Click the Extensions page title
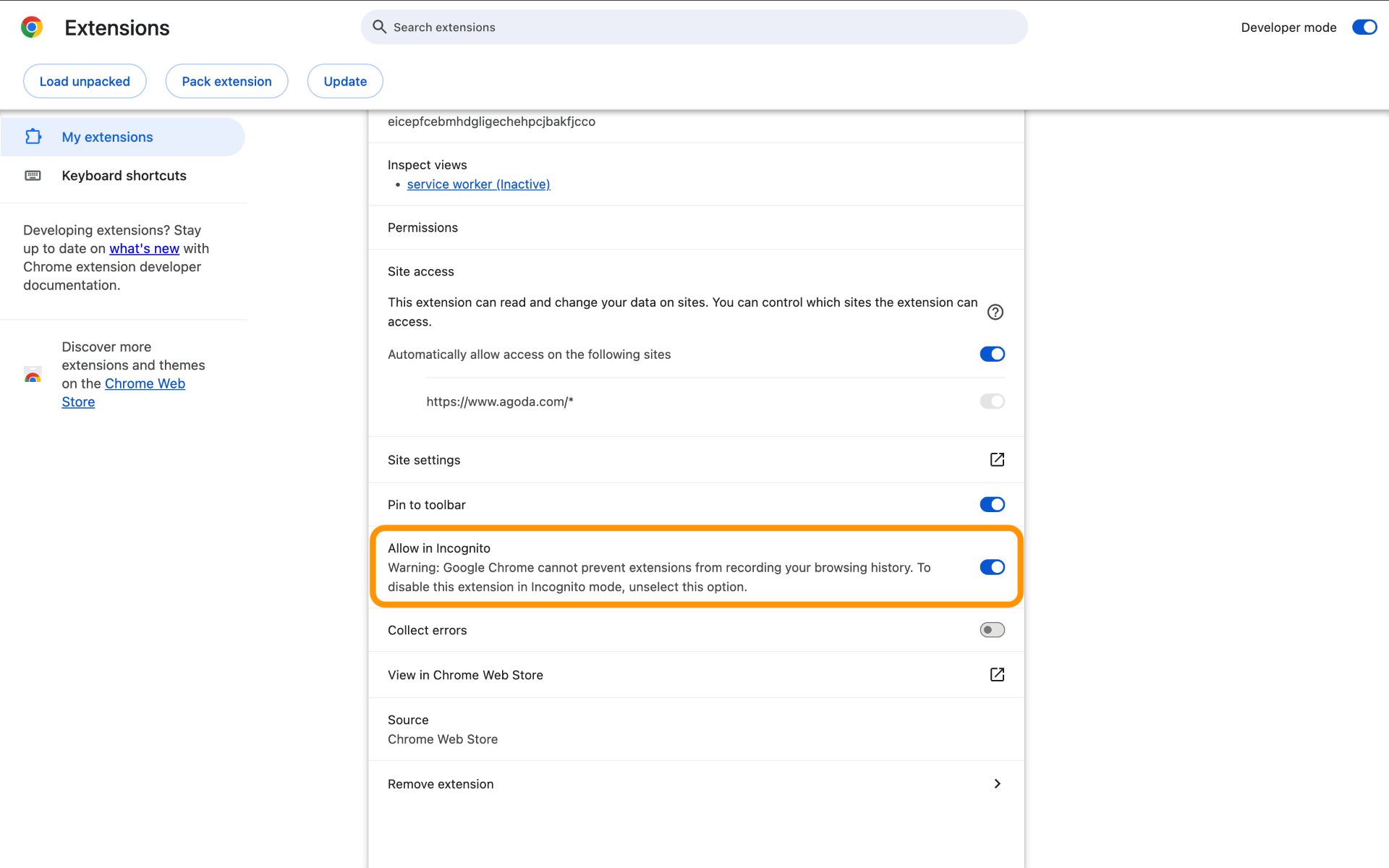 tap(117, 27)
